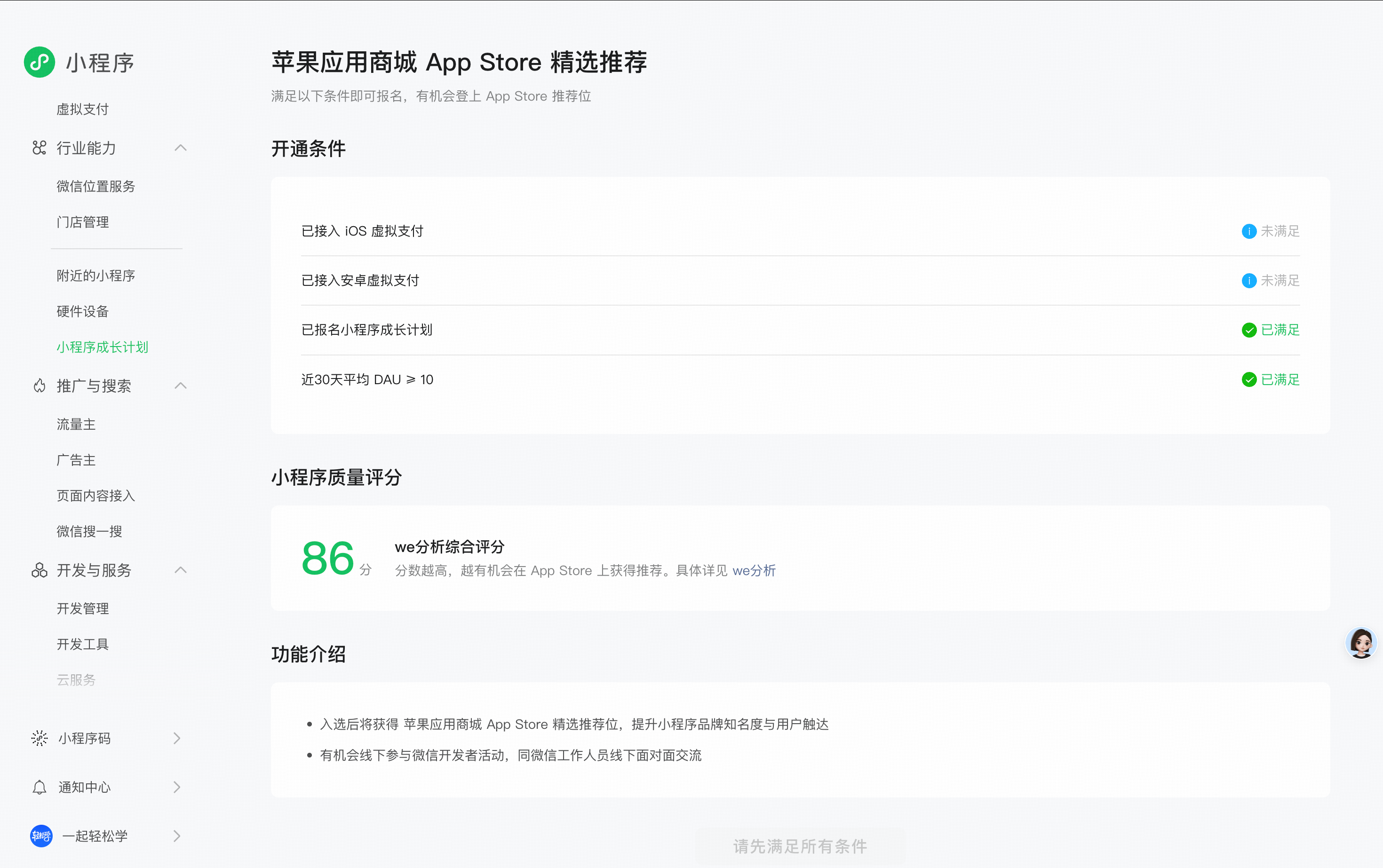Click the 近30天平均 DAU ≥ 10 text
The image size is (1383, 868).
point(367,379)
